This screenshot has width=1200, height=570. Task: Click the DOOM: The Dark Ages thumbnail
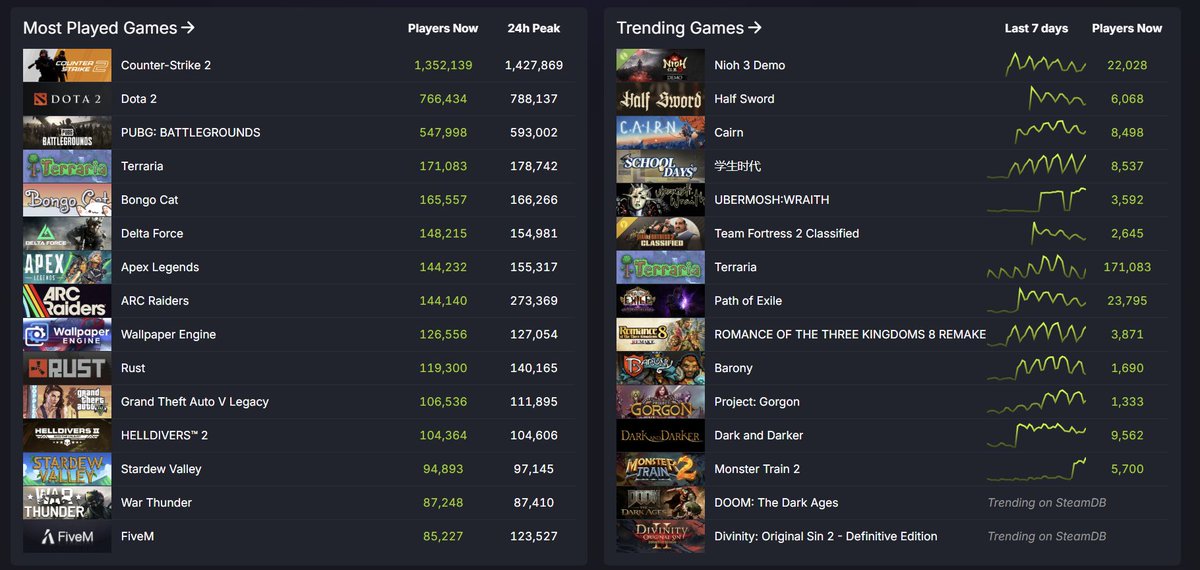[660, 503]
